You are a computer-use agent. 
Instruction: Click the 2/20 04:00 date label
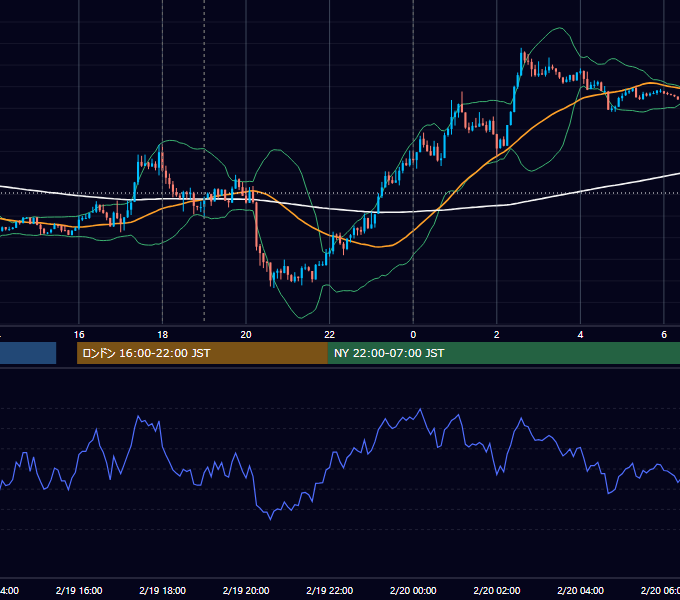580,590
